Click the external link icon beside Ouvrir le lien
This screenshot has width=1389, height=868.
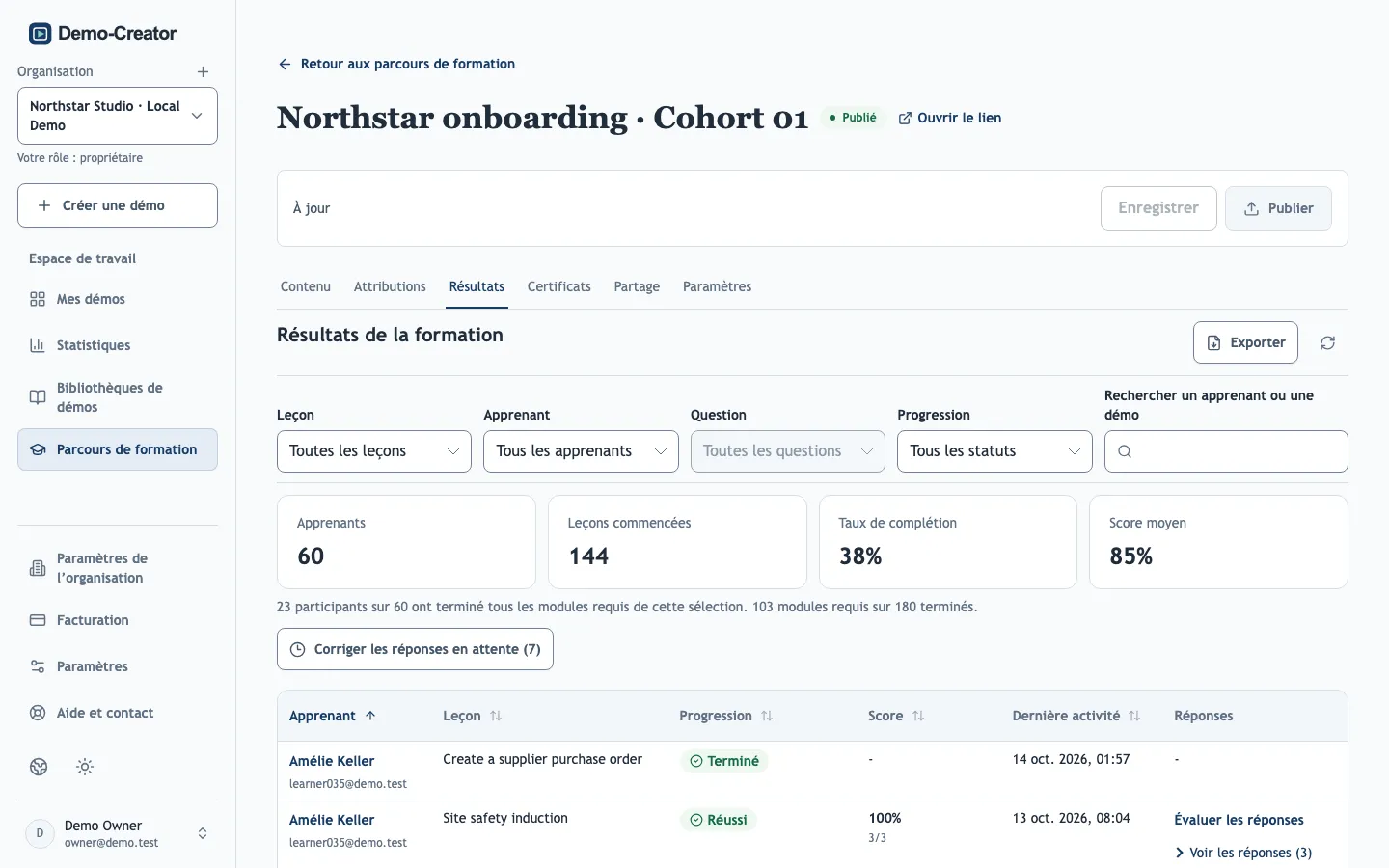[x=905, y=119]
